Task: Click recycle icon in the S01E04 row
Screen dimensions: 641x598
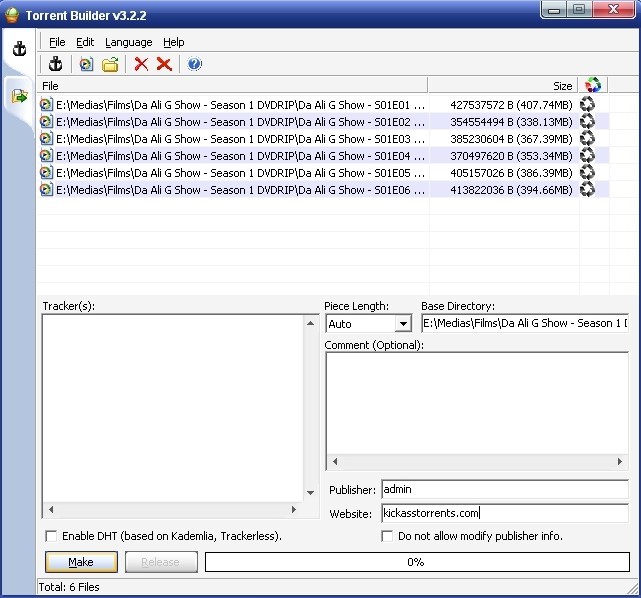Action: pos(587,155)
